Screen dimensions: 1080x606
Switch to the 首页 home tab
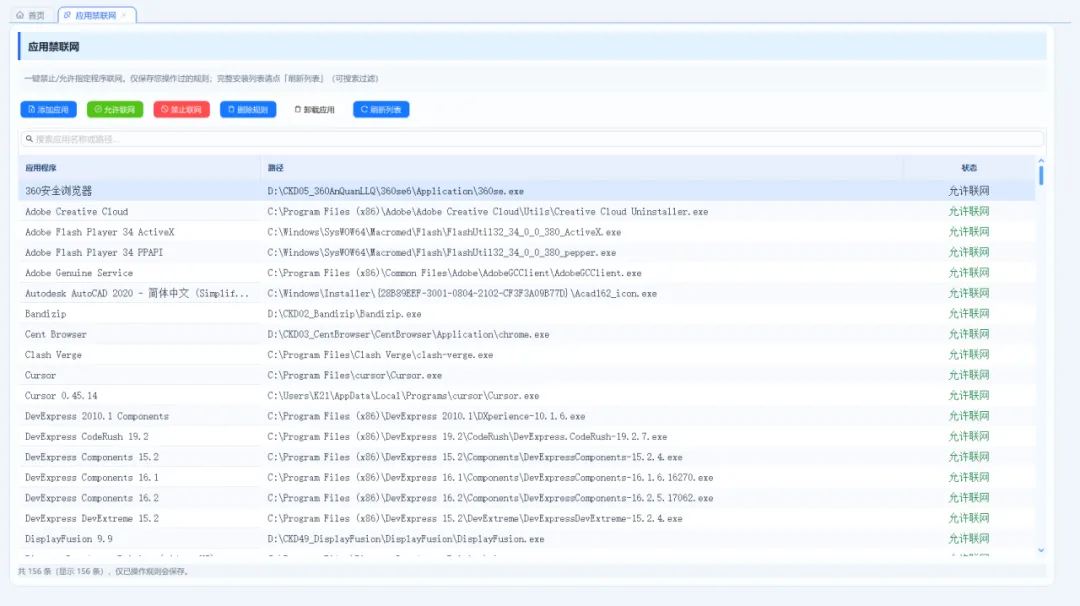[x=30, y=15]
